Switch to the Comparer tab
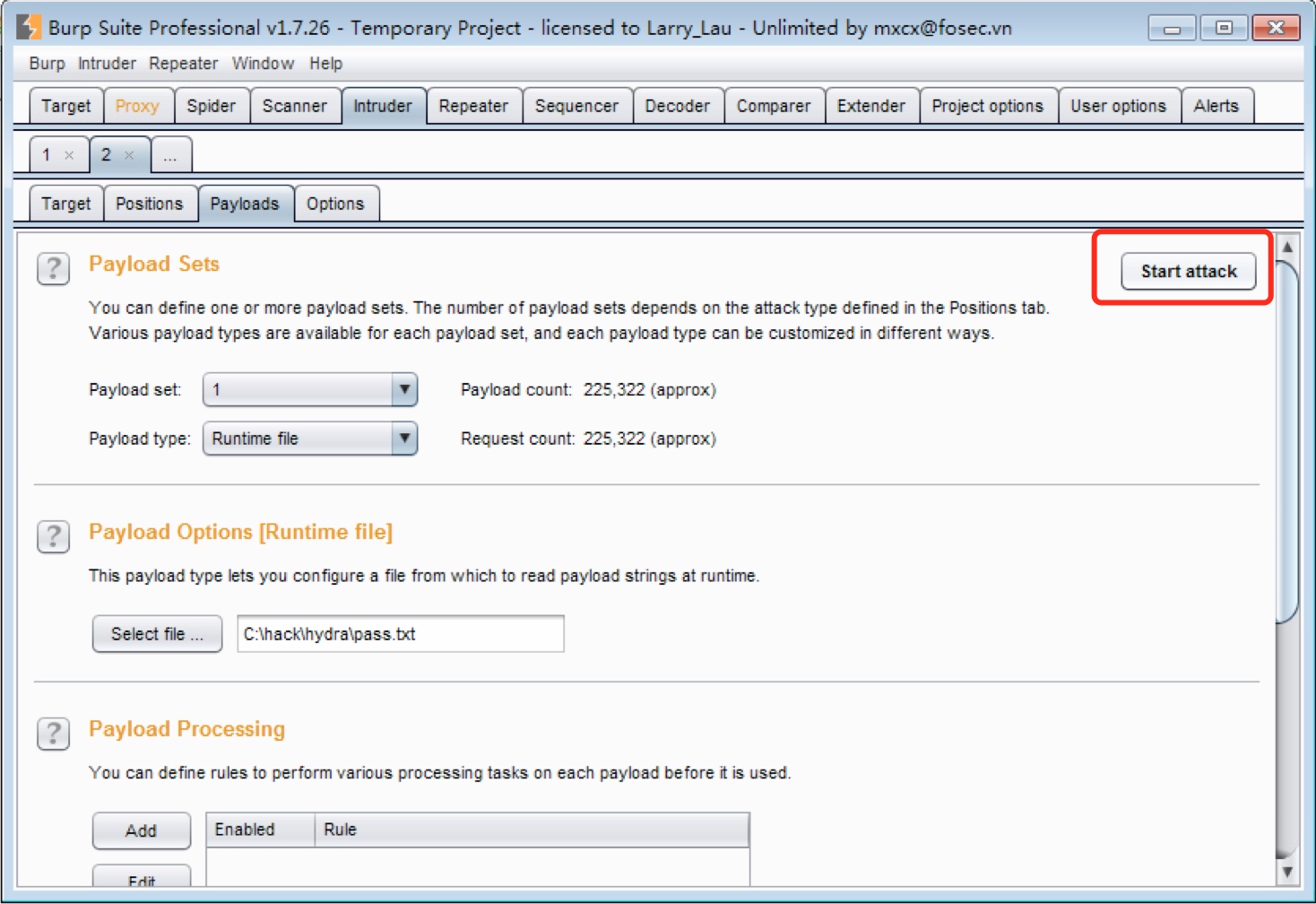 coord(774,106)
